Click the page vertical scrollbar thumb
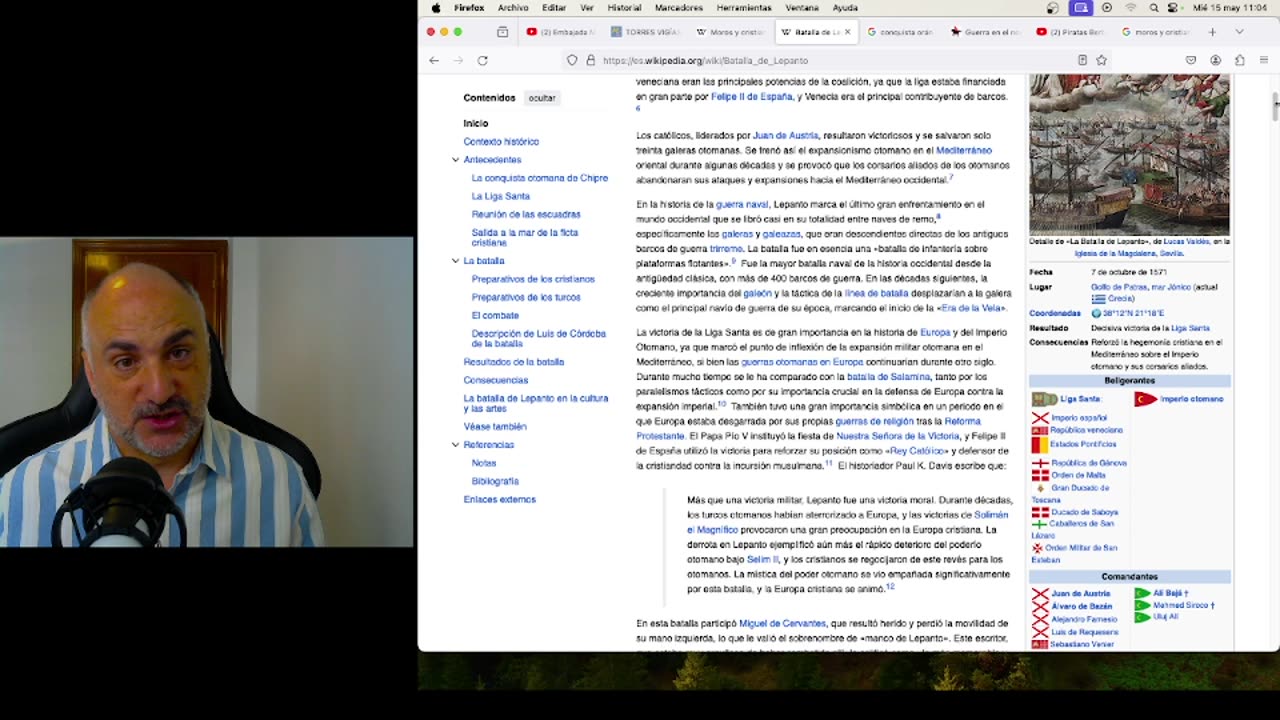The image size is (1280, 720). pos(1275,107)
